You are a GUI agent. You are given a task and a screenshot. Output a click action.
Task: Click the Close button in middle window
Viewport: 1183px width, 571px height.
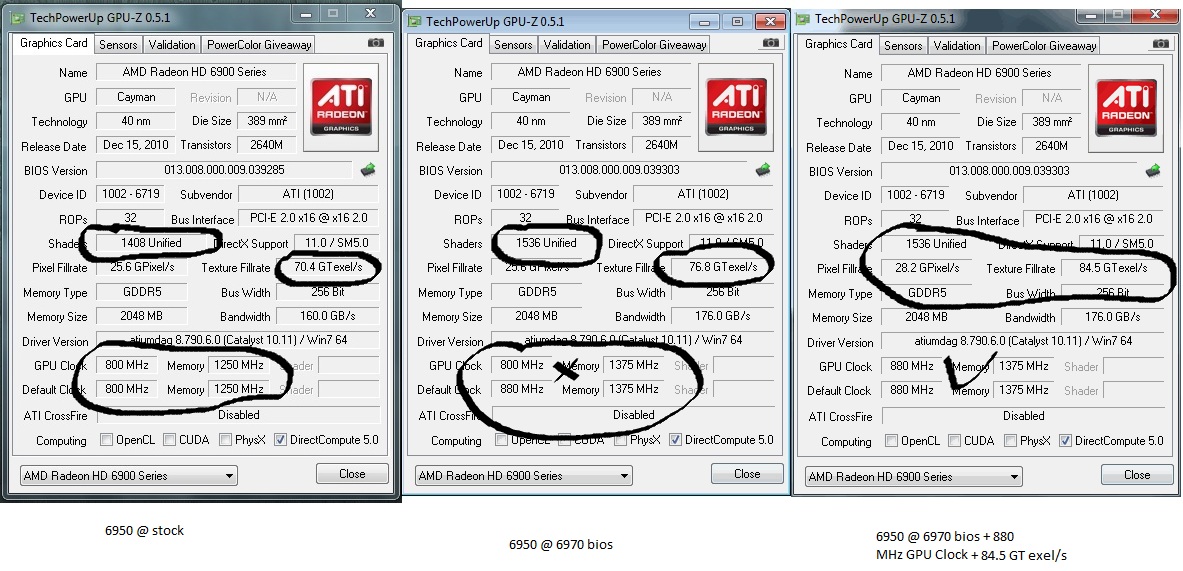tap(747, 474)
